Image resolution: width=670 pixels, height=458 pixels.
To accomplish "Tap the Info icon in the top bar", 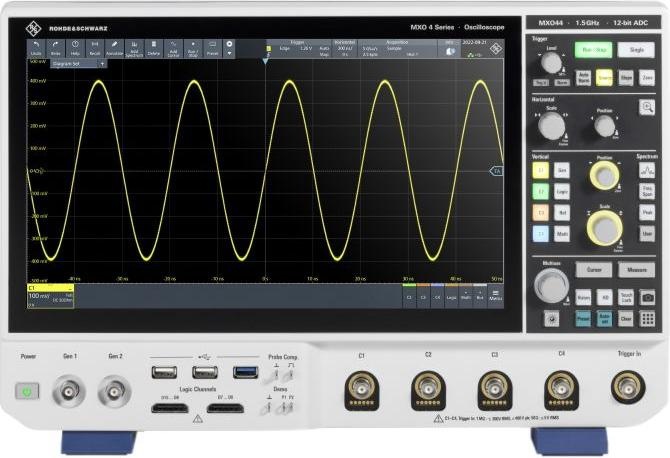I will tap(450, 49).
